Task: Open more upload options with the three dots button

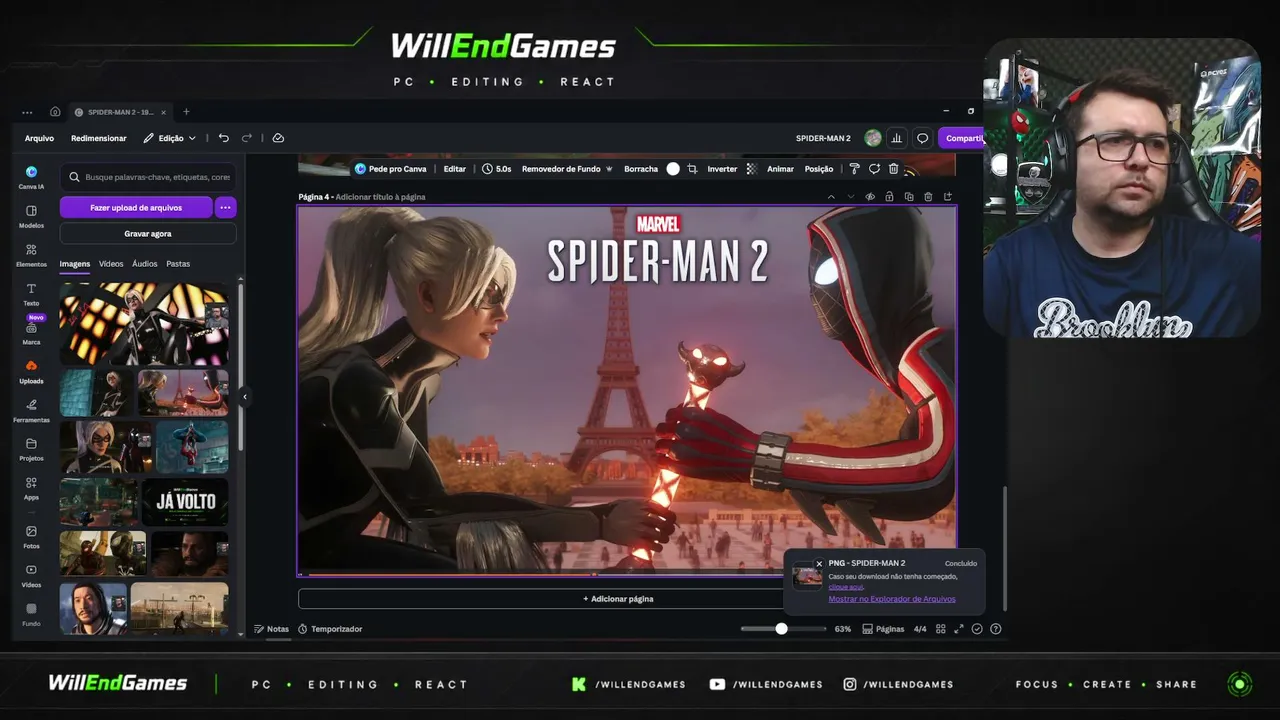Action: [225, 207]
